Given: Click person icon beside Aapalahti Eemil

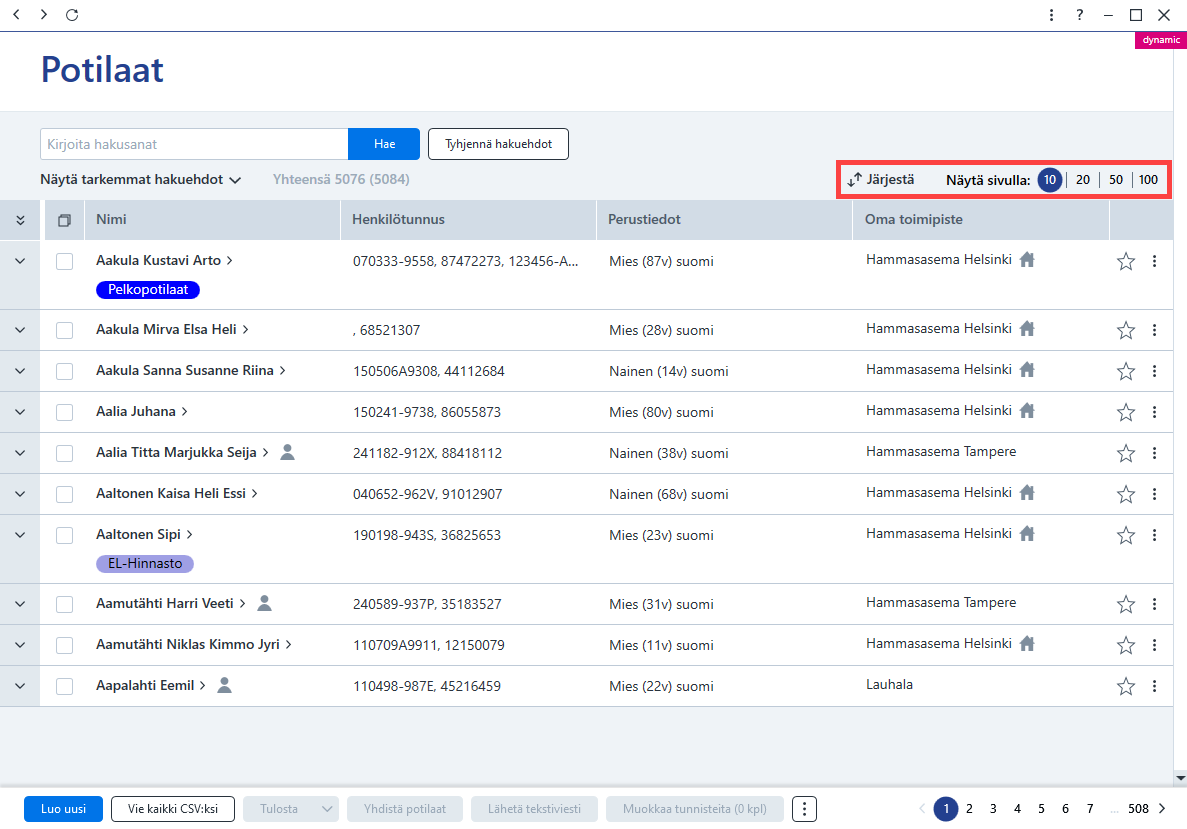Looking at the screenshot, I should coord(224,685).
